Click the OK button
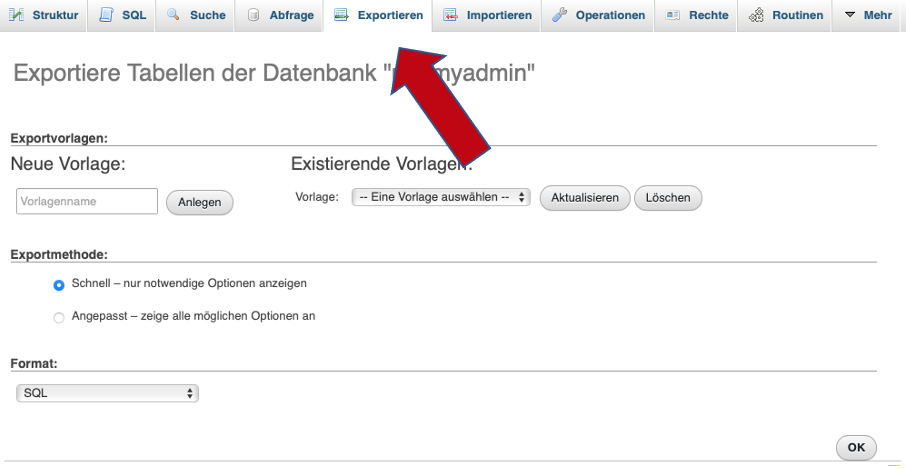 pyautogui.click(x=856, y=448)
